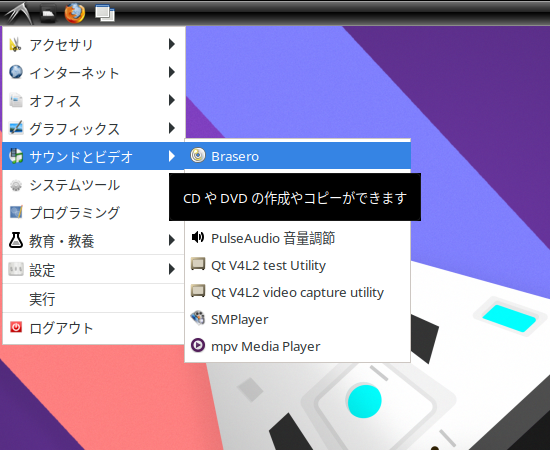Image resolution: width=550 pixels, height=450 pixels.
Task: Choose 実行 to run a command
Action: [x=94, y=299]
